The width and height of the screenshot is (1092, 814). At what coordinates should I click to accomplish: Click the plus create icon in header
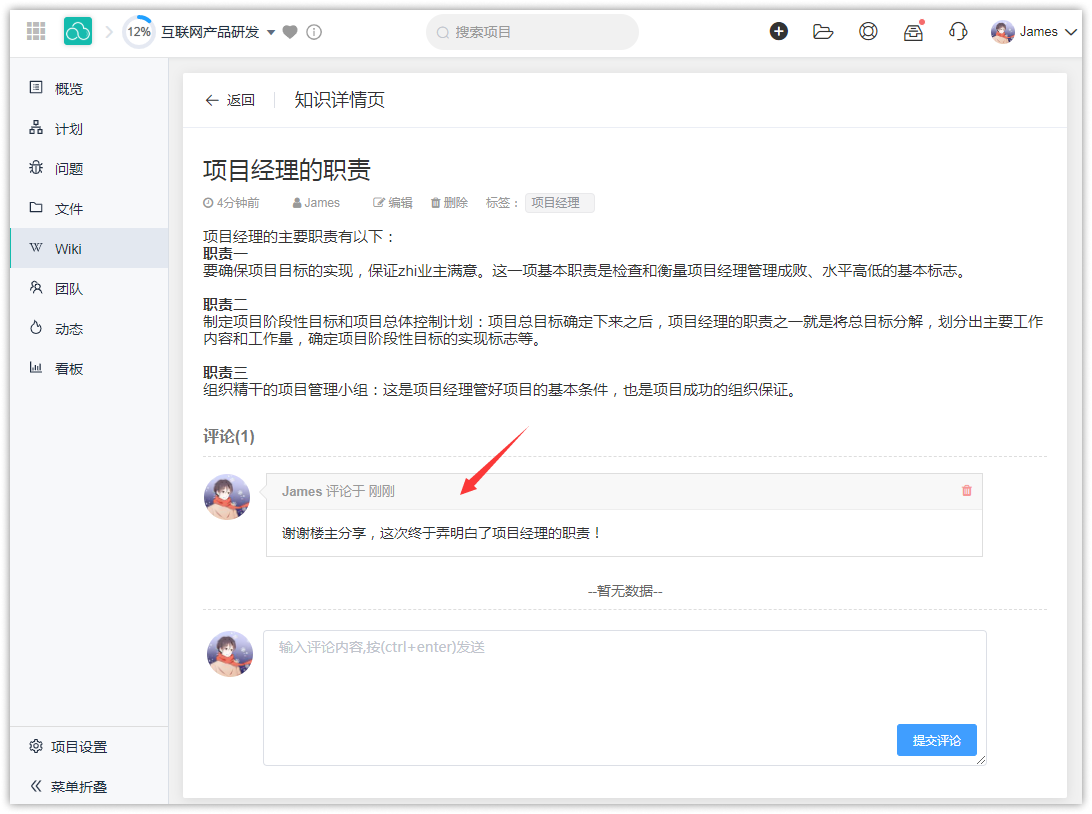[x=779, y=31]
